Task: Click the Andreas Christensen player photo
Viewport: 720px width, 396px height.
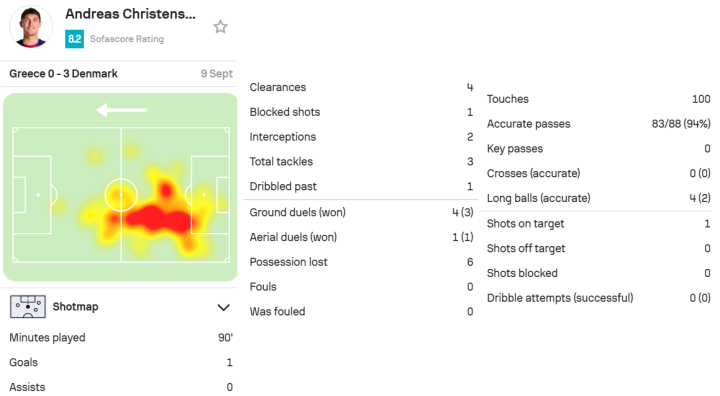Action: pos(31,27)
